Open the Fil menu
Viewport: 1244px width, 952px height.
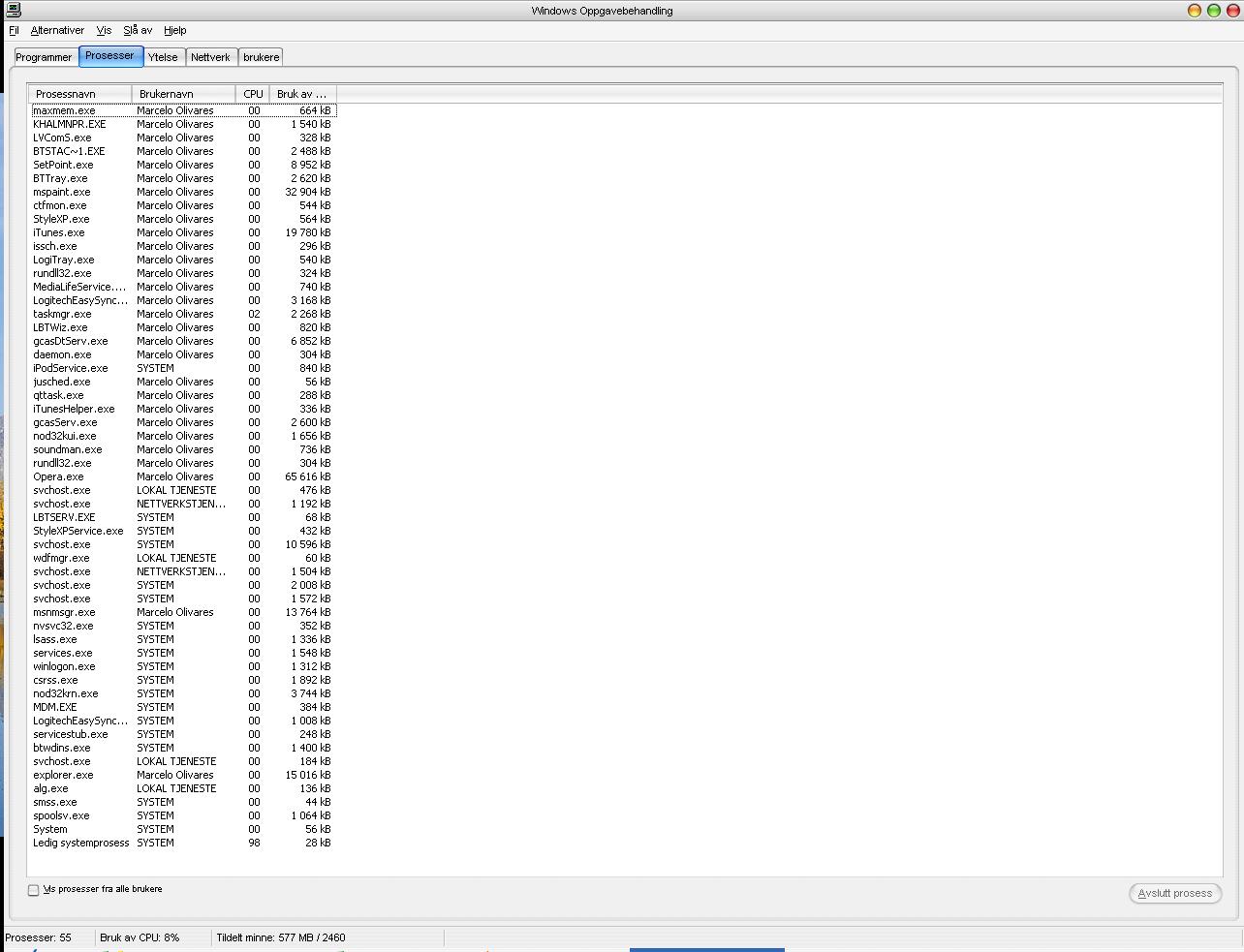(x=14, y=30)
